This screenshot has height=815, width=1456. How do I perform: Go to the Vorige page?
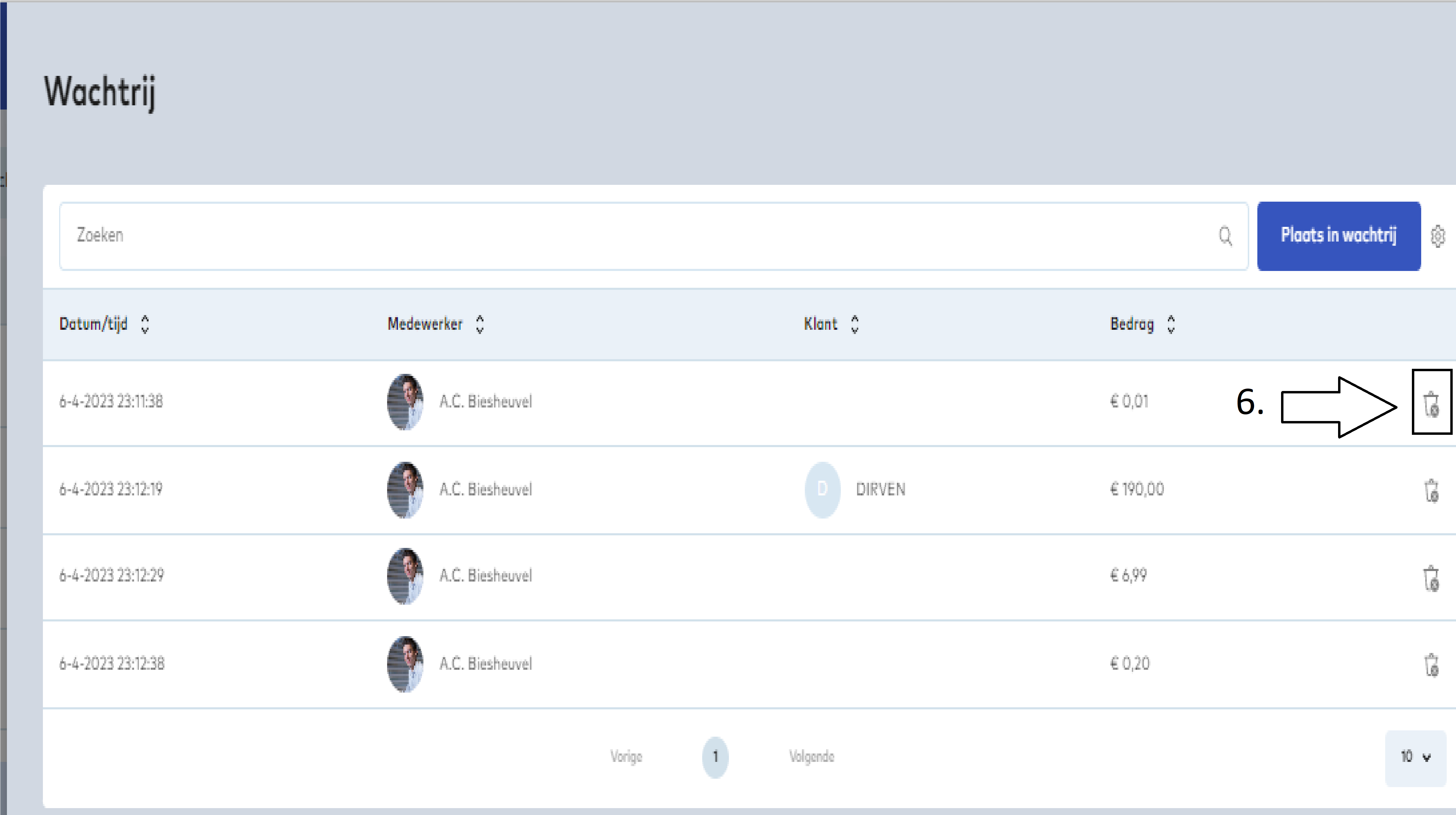(x=626, y=757)
